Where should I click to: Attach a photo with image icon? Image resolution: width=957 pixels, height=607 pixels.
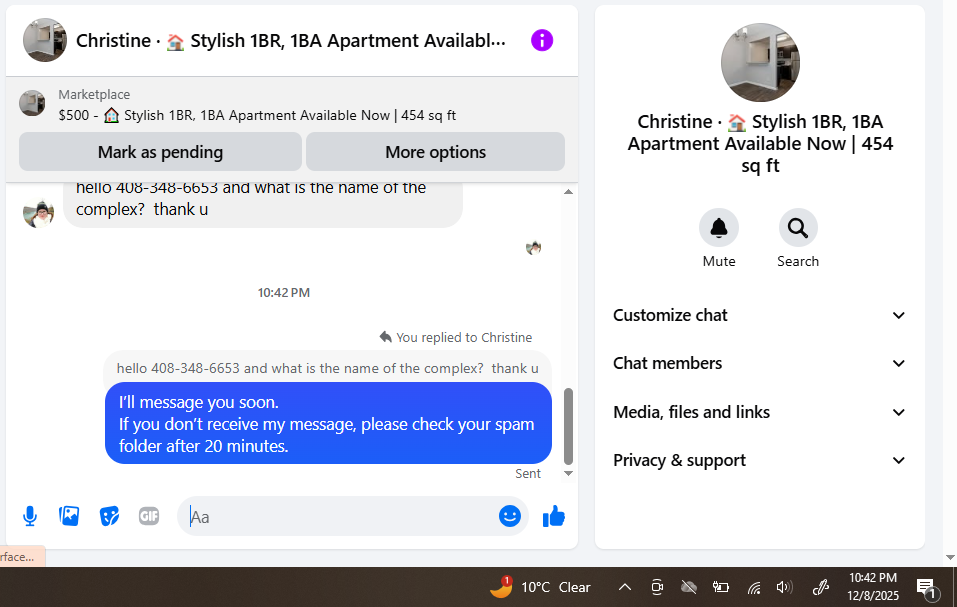(69, 516)
